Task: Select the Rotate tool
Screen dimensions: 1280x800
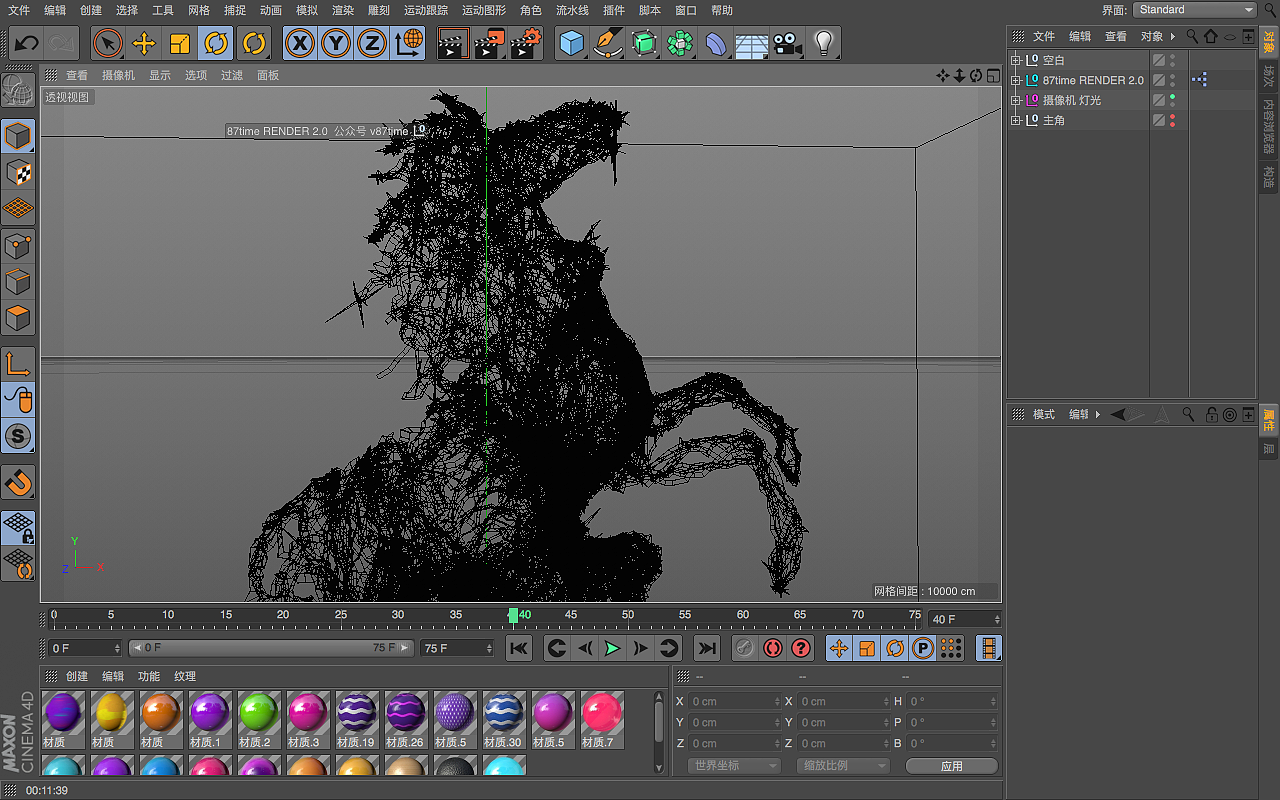Action: tap(216, 44)
